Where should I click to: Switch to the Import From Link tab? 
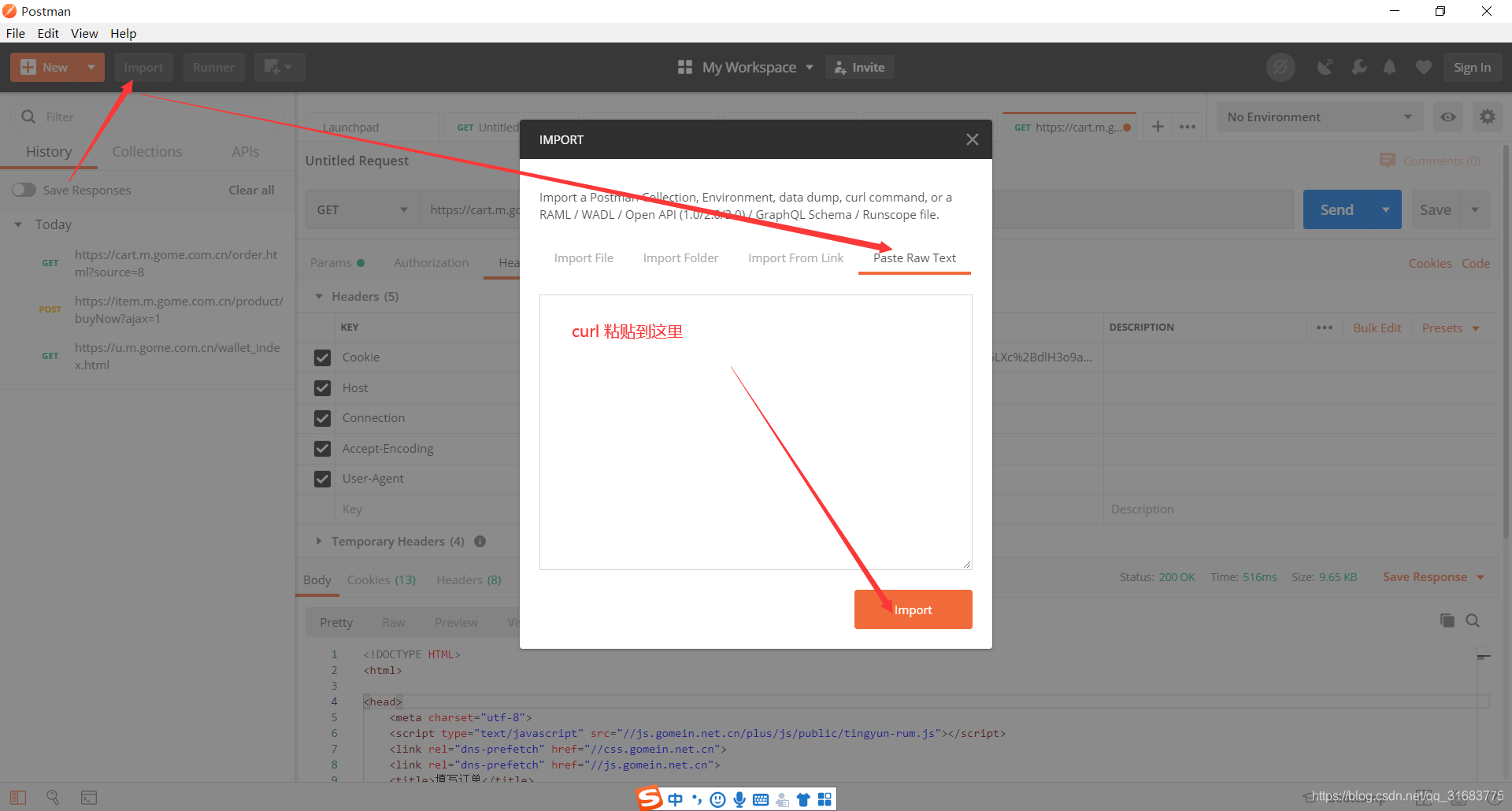pos(795,257)
